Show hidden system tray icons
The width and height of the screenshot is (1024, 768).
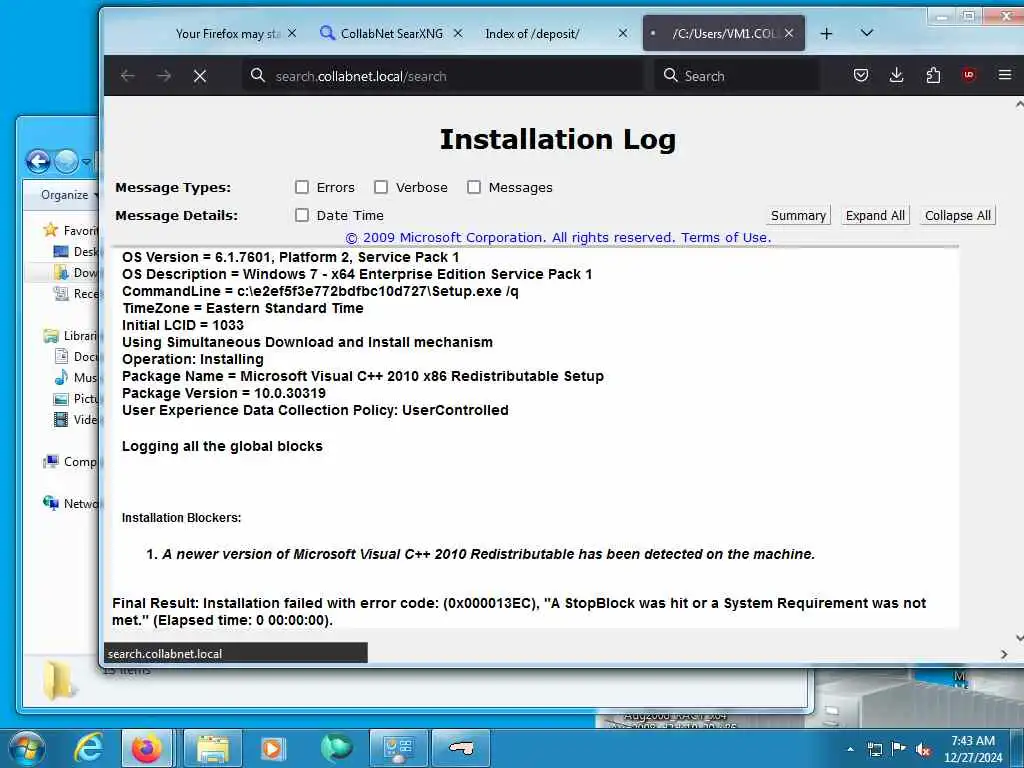(x=850, y=750)
